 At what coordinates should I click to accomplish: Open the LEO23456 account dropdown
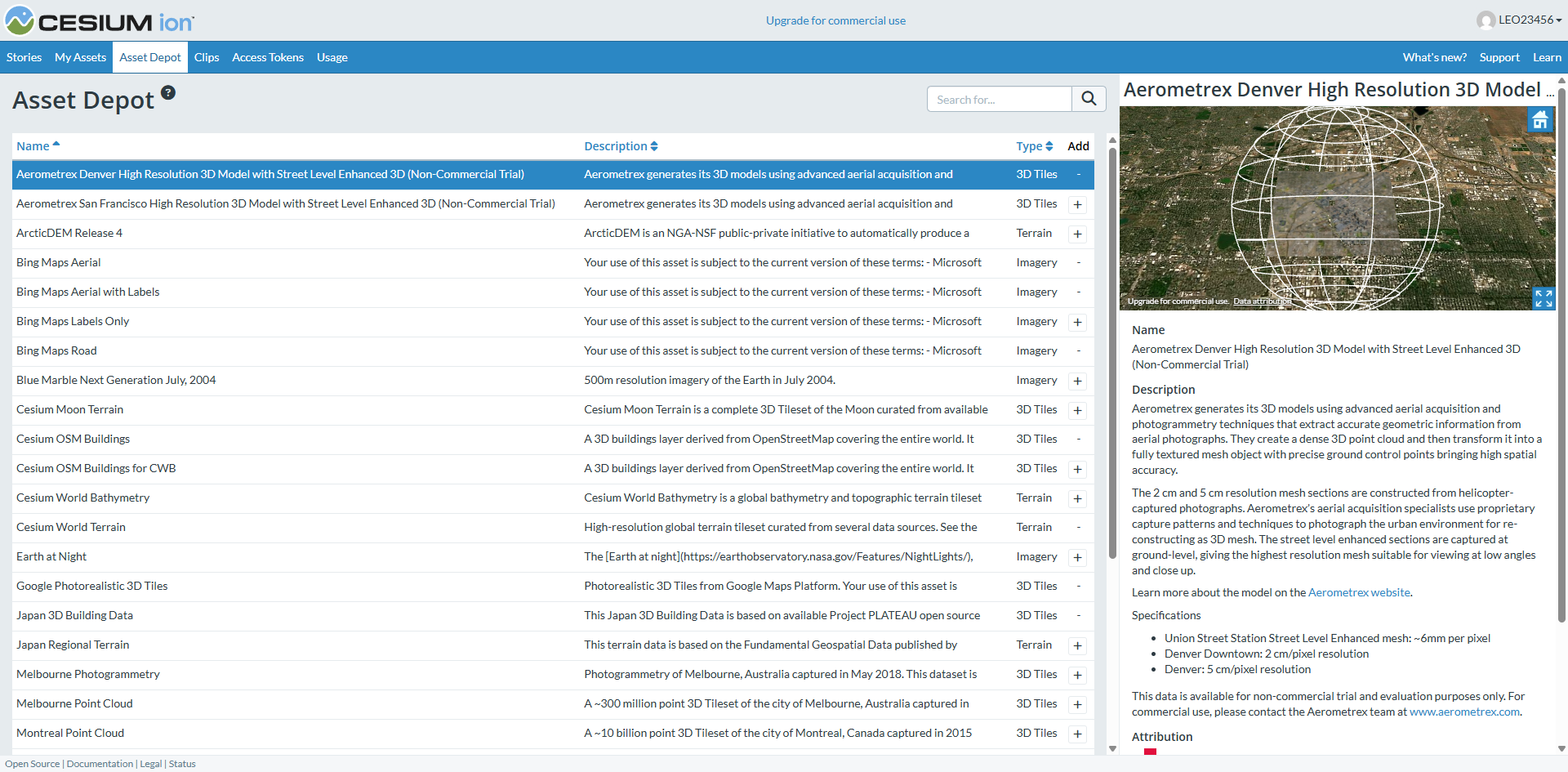[x=1530, y=20]
